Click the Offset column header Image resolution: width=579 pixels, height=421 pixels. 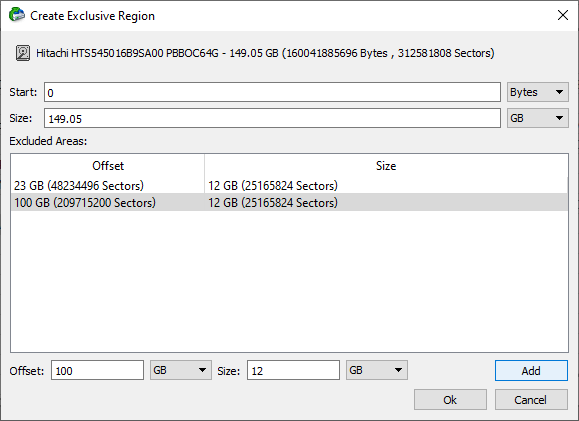point(108,166)
